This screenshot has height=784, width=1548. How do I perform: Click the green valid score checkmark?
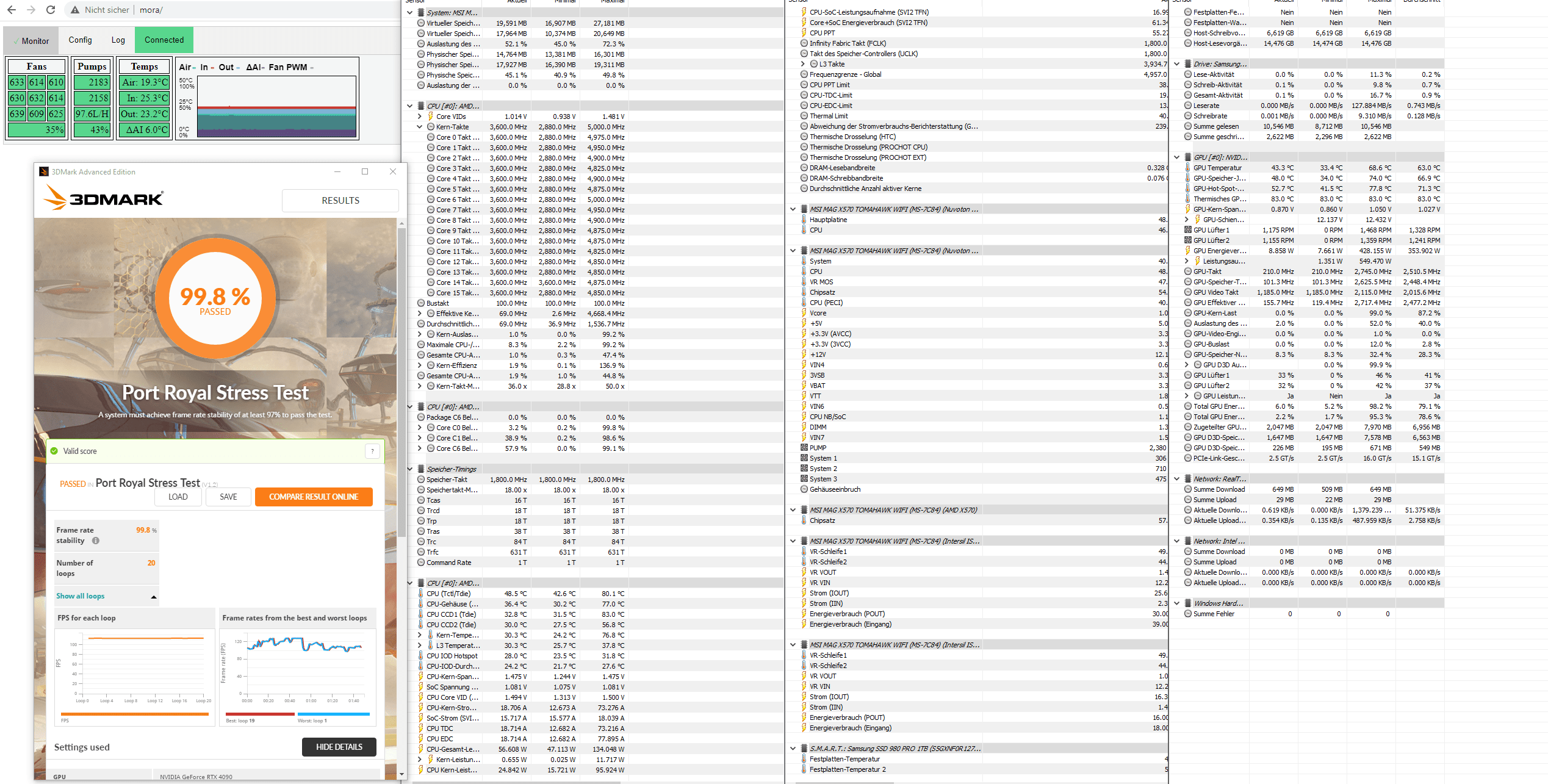coord(54,451)
